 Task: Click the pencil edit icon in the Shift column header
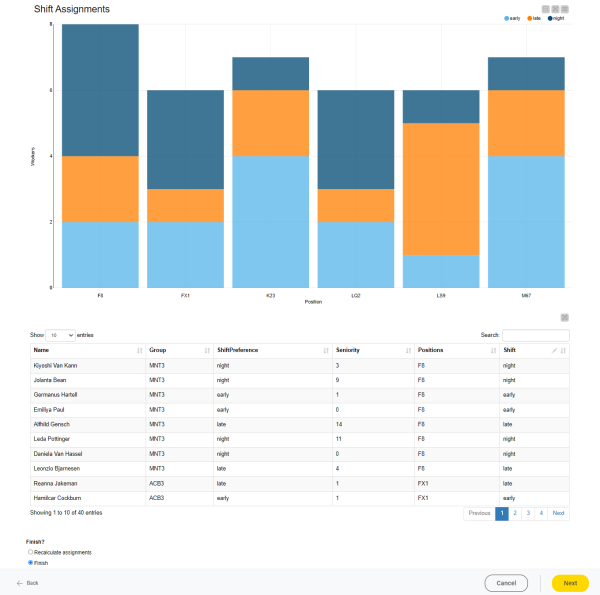click(x=554, y=350)
